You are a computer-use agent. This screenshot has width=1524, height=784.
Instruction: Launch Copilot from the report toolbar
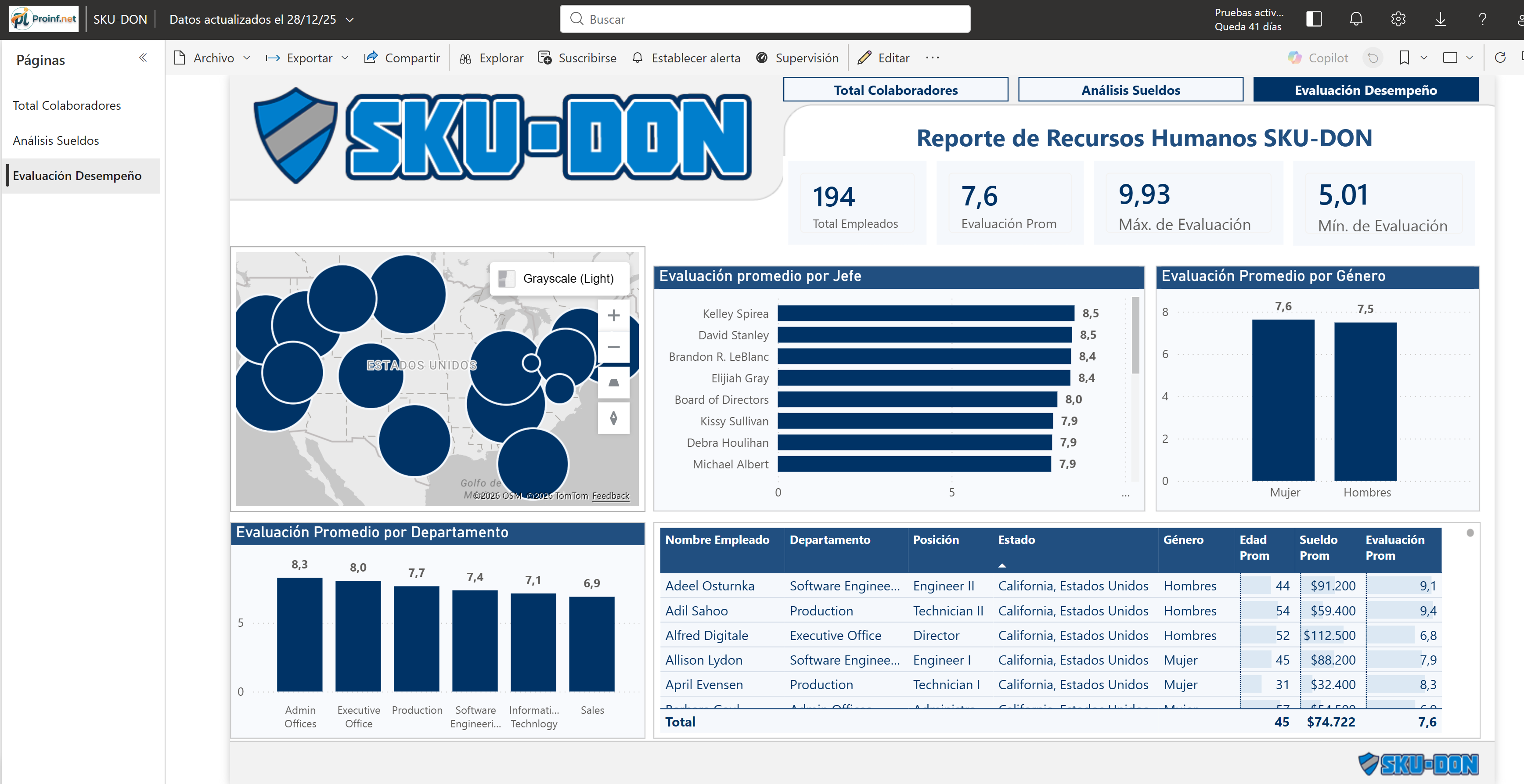pos(1318,58)
